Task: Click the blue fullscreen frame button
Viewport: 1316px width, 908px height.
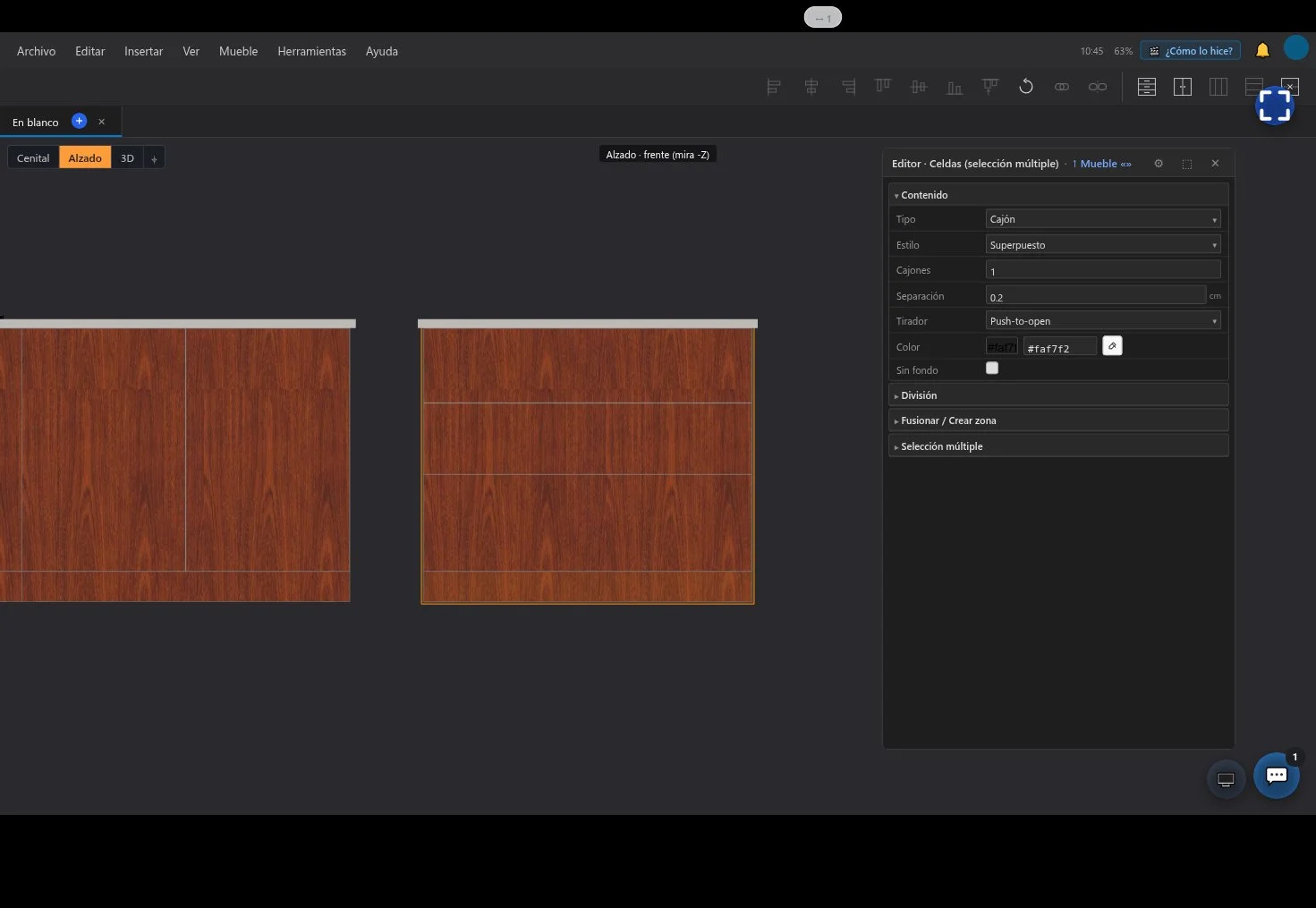Action: point(1275,106)
